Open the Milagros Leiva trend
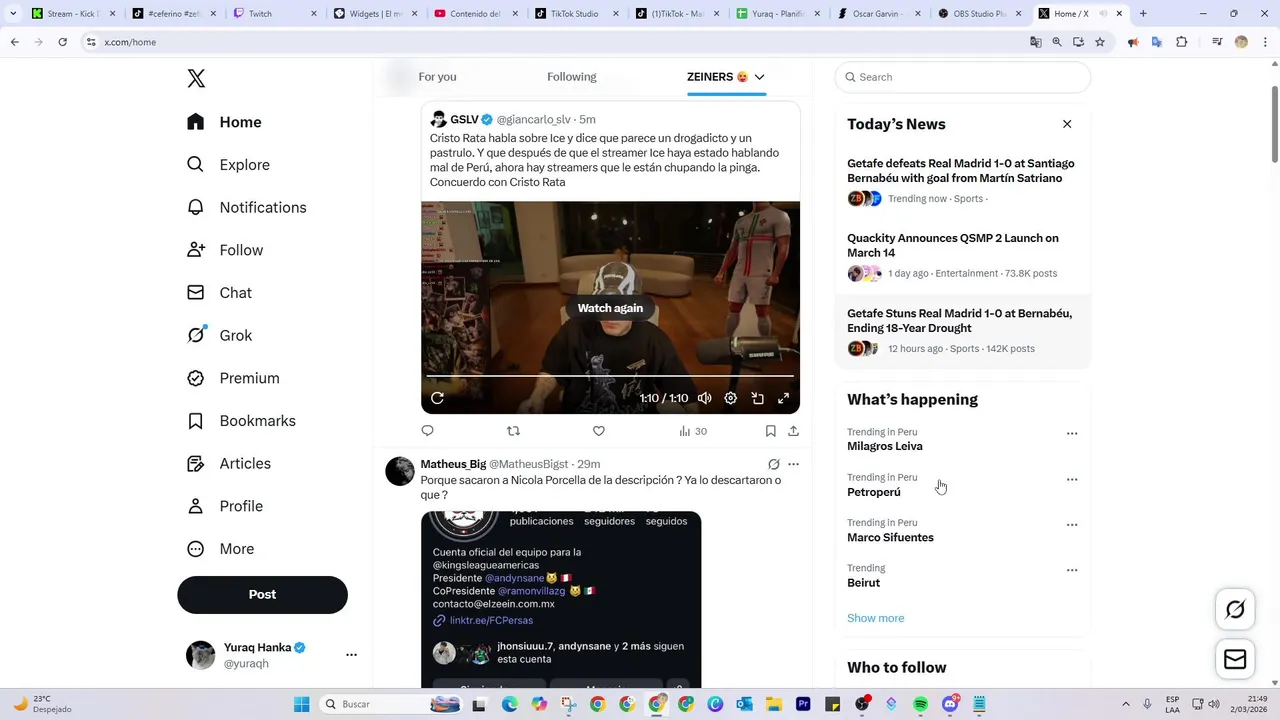Image resolution: width=1280 pixels, height=720 pixels. (884, 446)
